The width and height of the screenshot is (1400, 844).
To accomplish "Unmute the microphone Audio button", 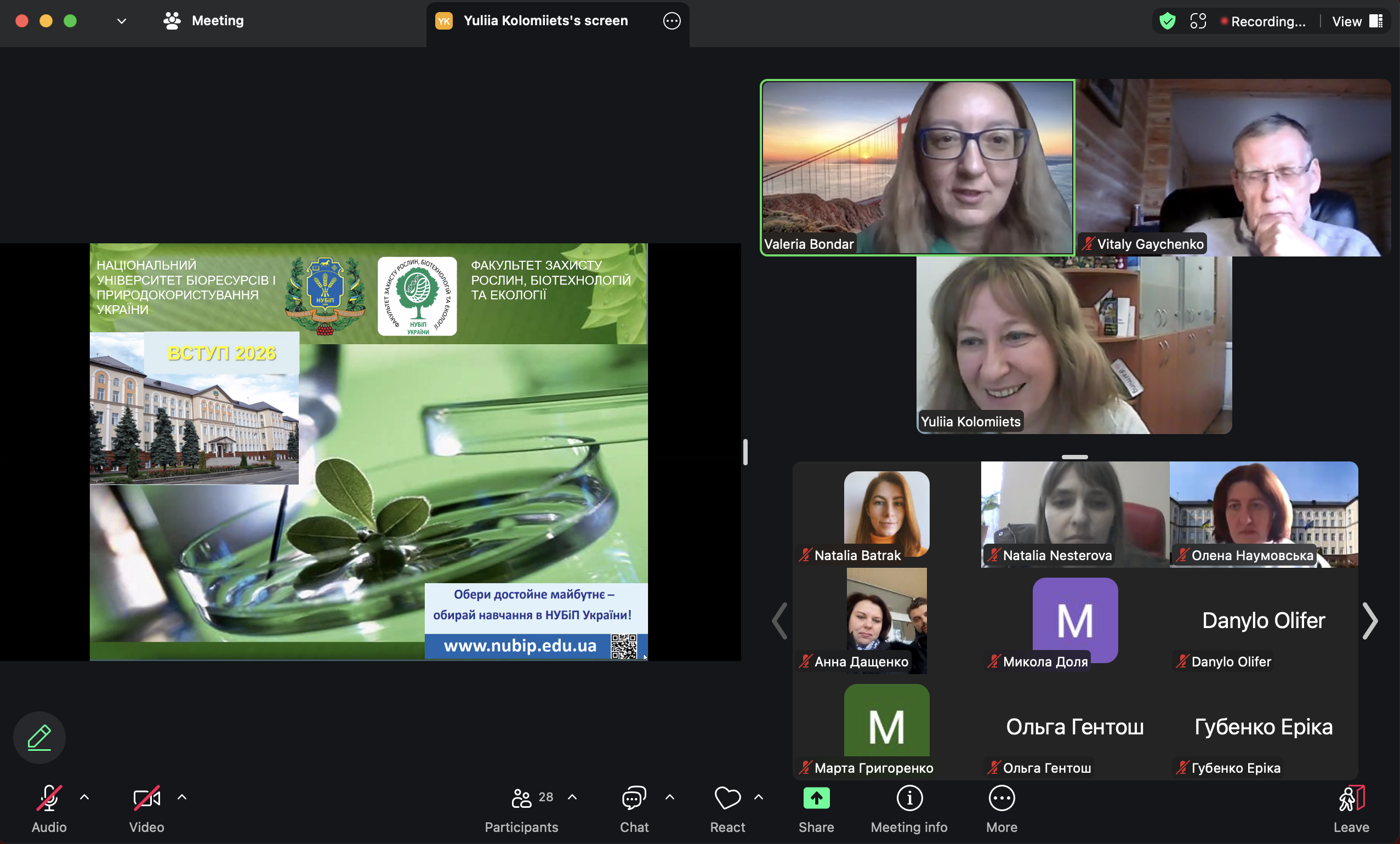I will [49, 798].
